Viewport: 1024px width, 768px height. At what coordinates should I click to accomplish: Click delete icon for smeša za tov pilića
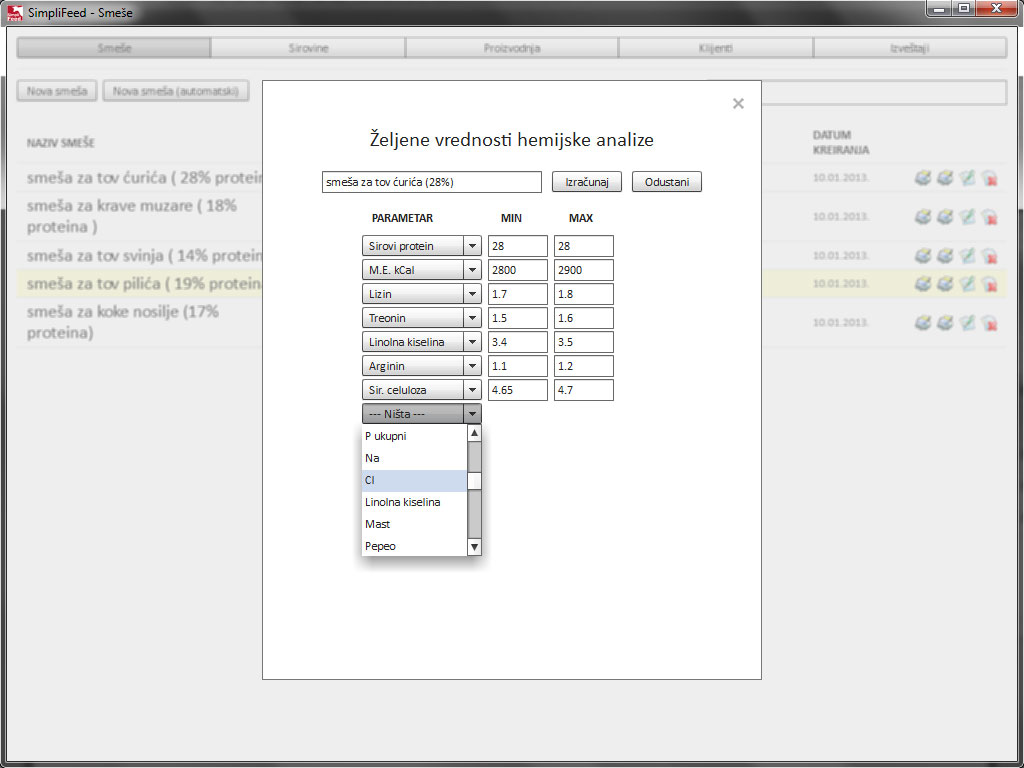click(989, 283)
